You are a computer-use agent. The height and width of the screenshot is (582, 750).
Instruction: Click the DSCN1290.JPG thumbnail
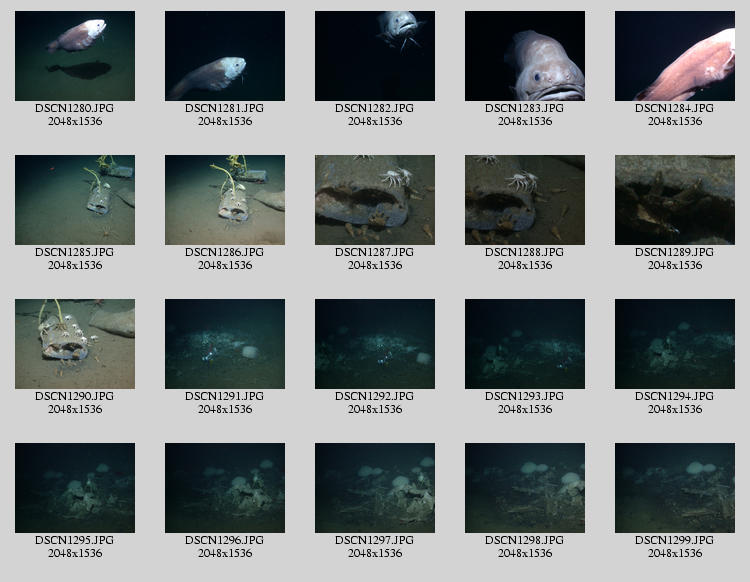click(75, 344)
